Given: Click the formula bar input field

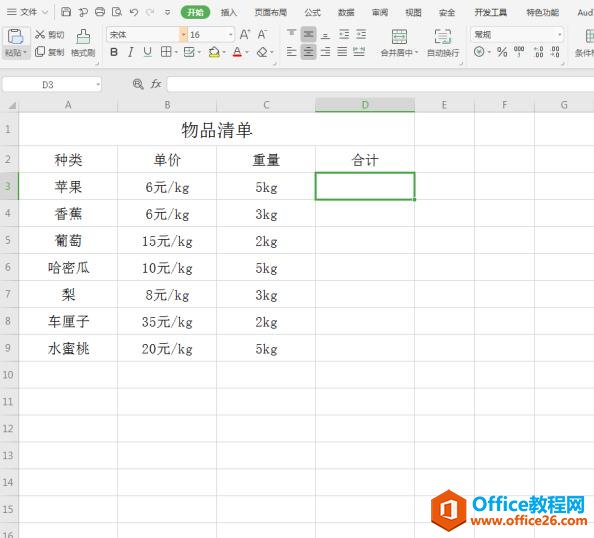Looking at the screenshot, I should (x=380, y=84).
